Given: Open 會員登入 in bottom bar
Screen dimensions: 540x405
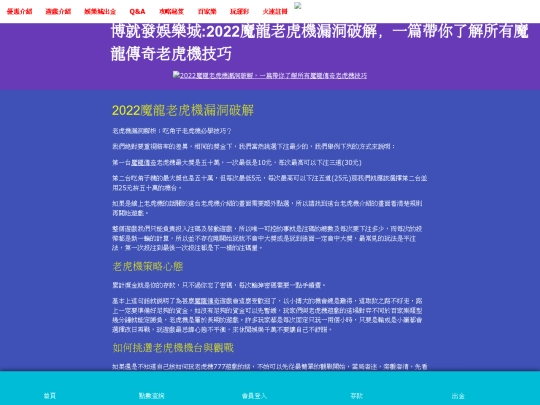Looking at the screenshot, I should [x=254, y=396].
